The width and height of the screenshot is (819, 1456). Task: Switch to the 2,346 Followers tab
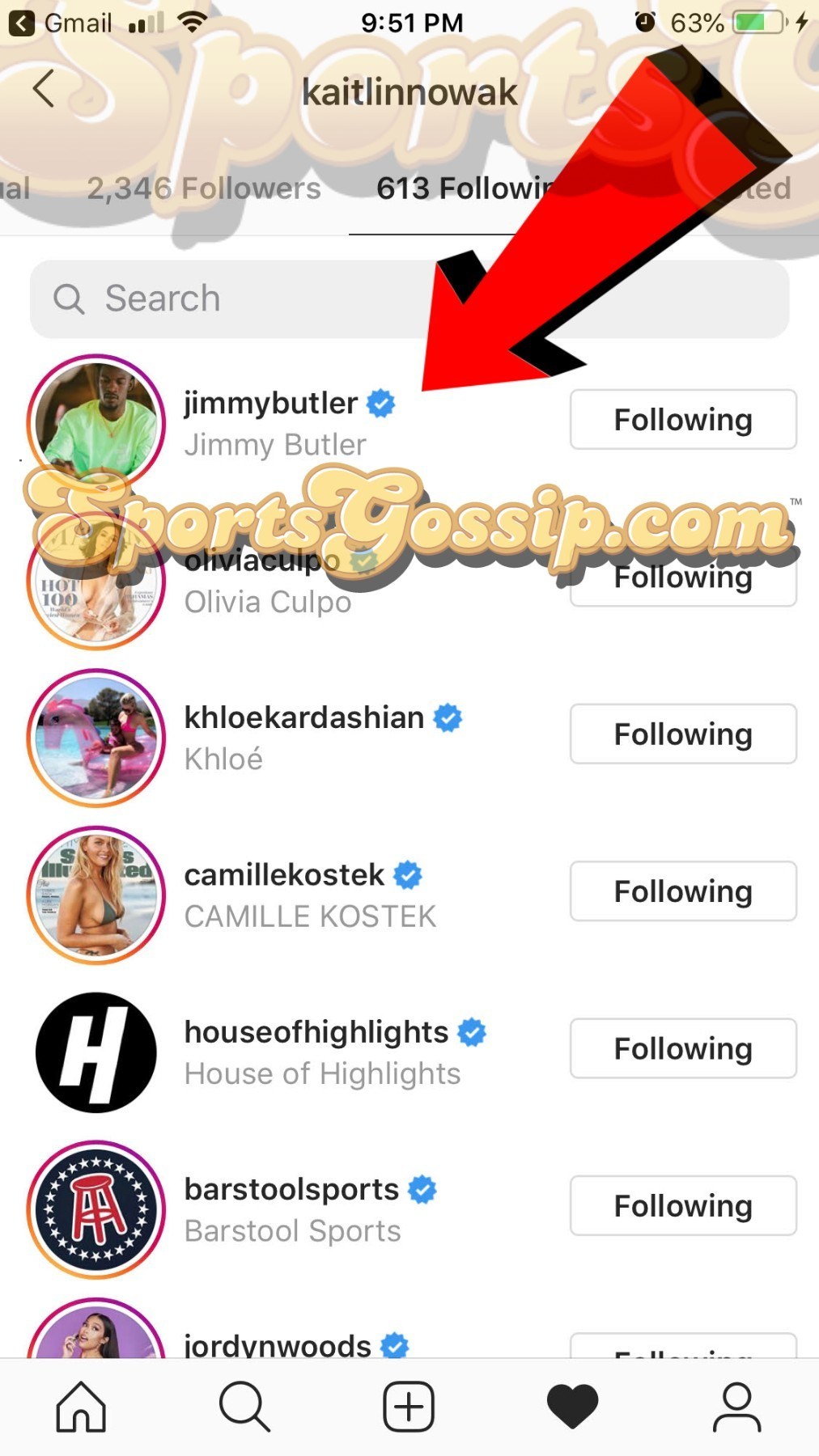pyautogui.click(x=204, y=188)
